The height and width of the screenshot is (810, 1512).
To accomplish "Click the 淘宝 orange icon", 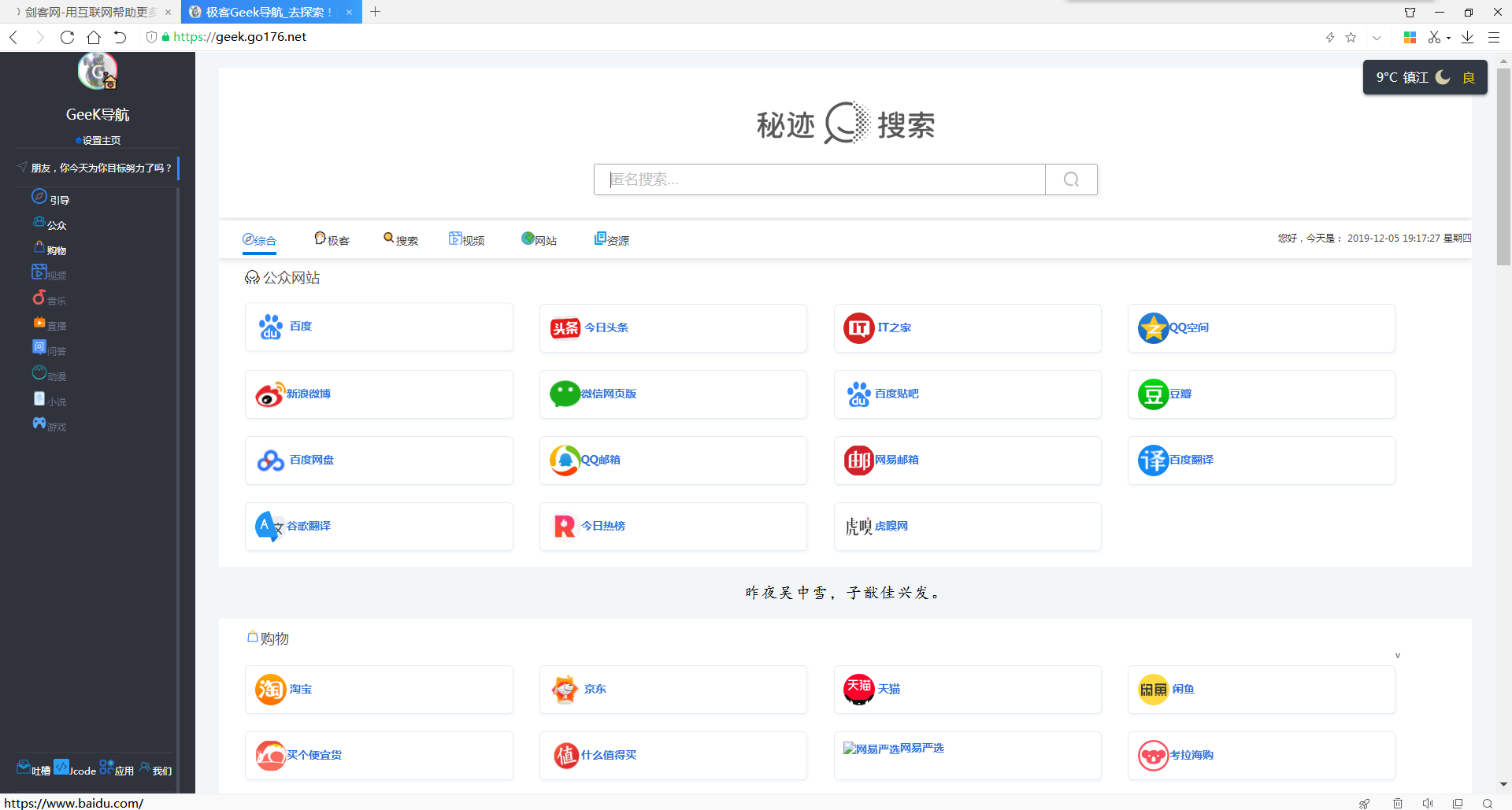I will click(270, 690).
